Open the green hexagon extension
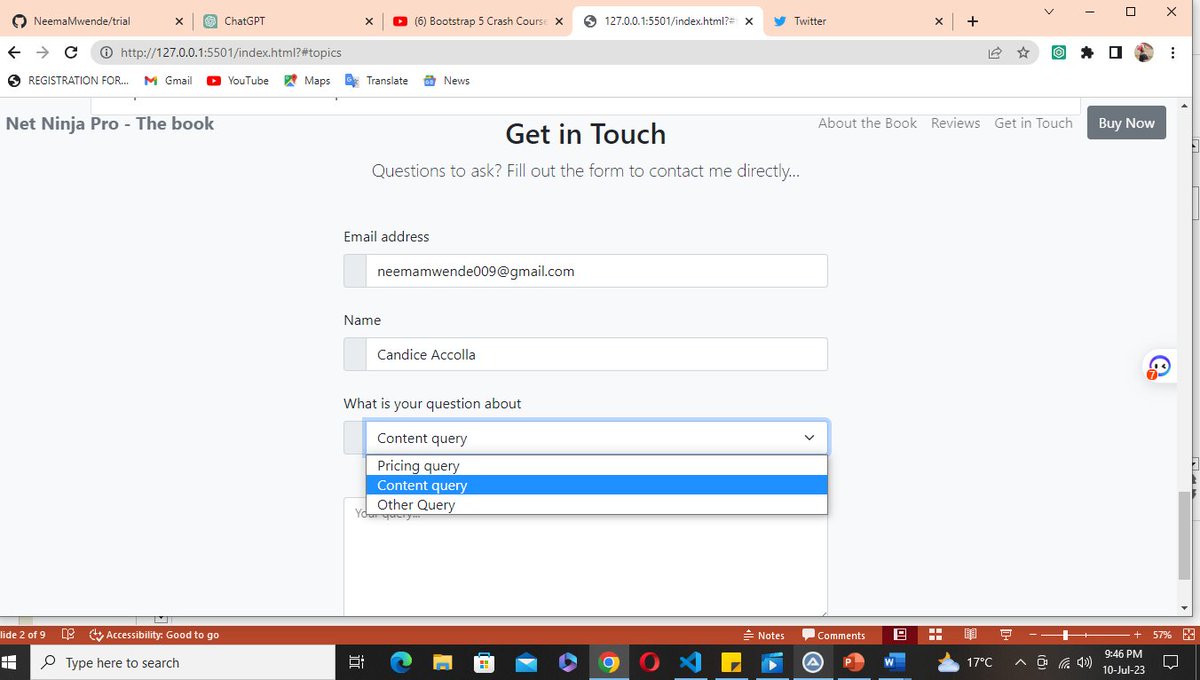 (x=1058, y=53)
